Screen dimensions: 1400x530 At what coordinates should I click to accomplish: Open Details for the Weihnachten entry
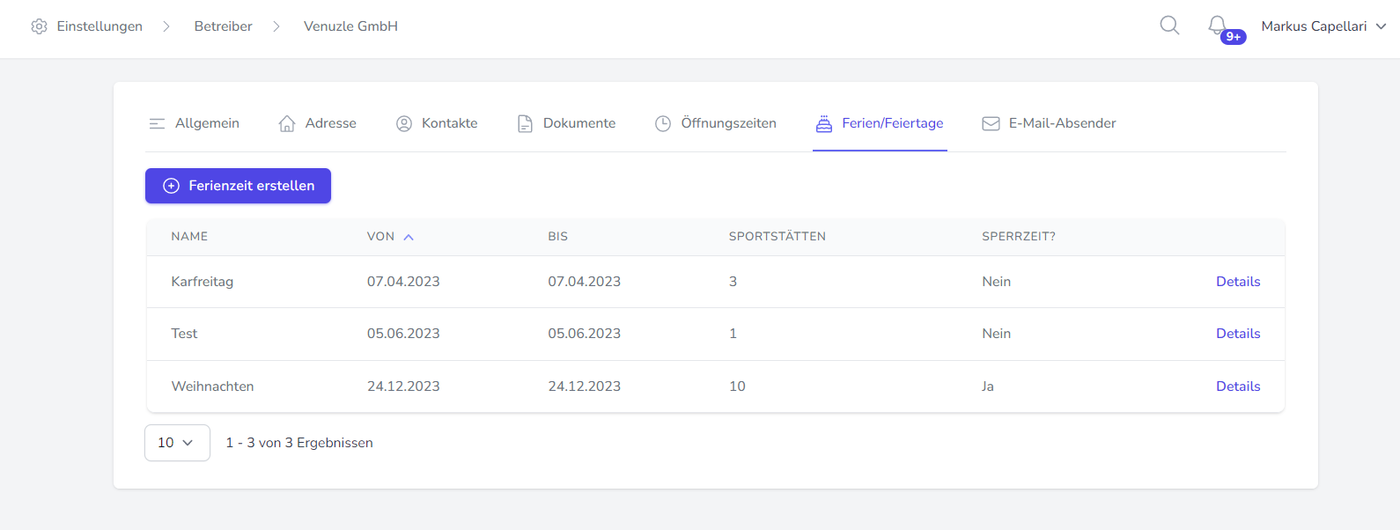coord(1237,386)
